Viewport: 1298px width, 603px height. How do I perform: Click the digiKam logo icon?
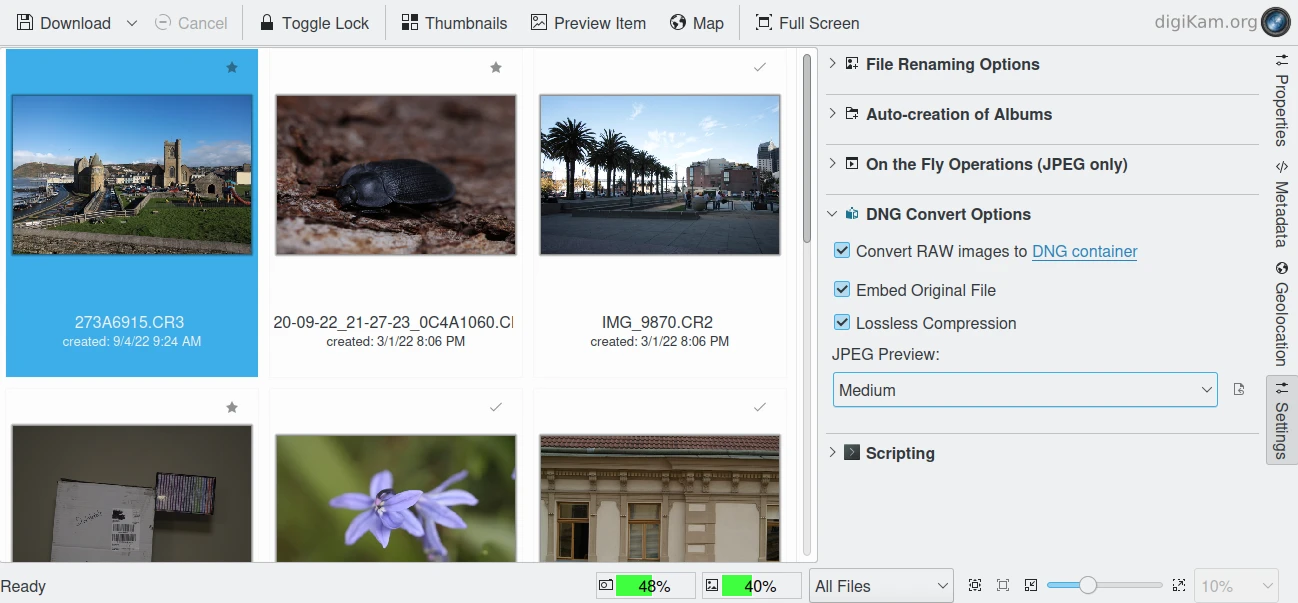[x=1275, y=22]
